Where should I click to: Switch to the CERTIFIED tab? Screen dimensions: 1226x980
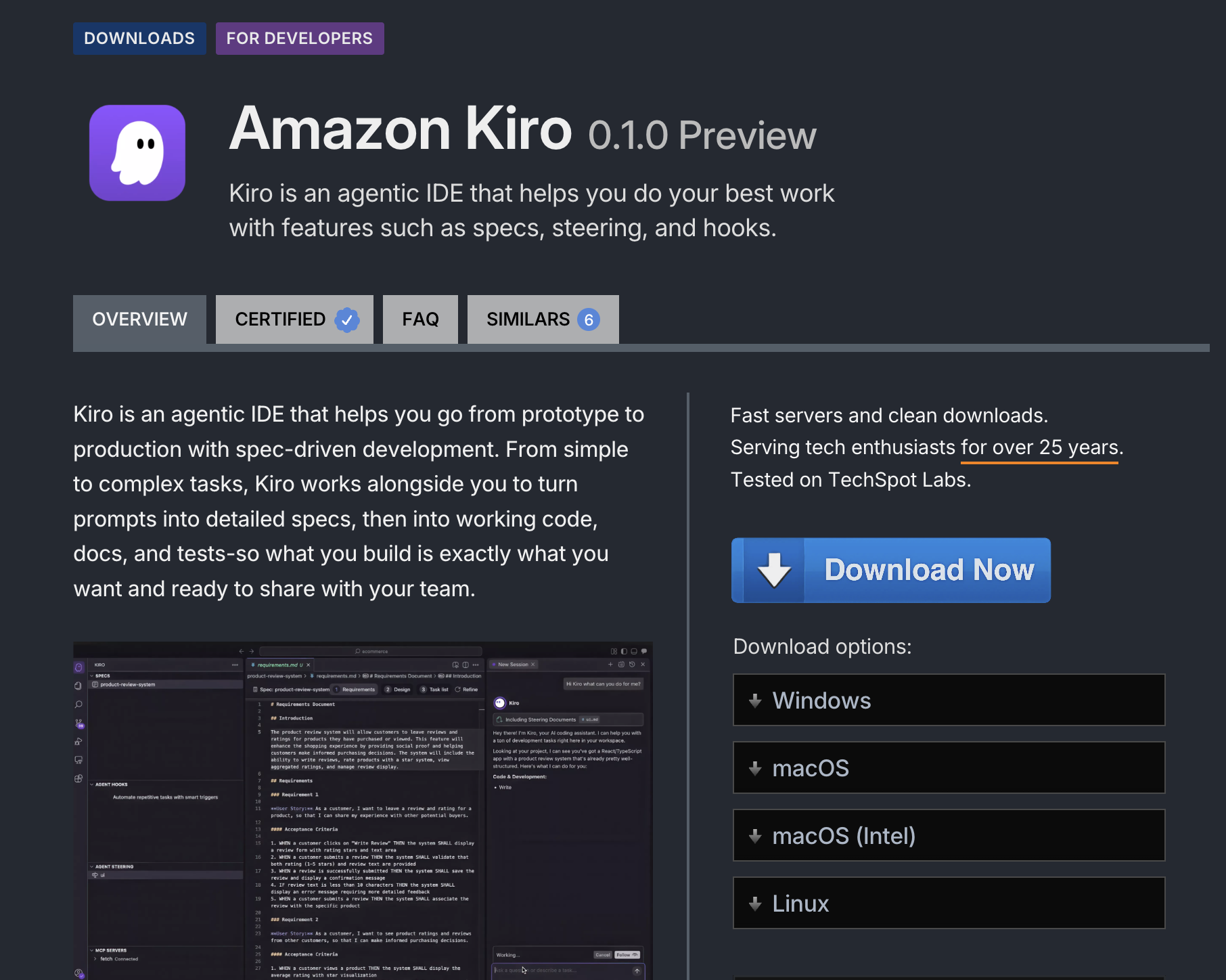(x=294, y=319)
